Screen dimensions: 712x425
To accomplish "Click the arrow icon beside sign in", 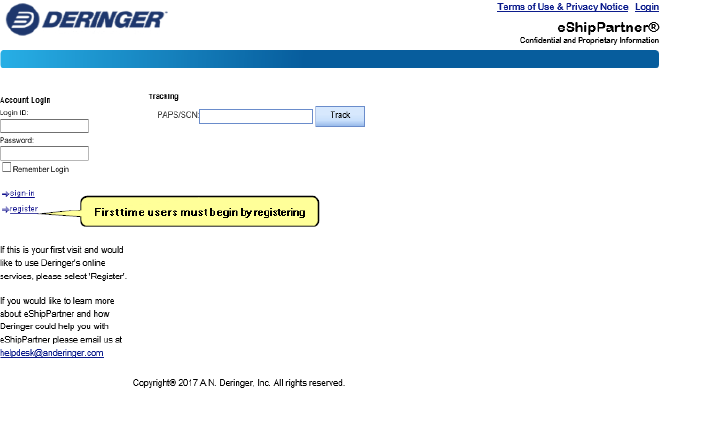I will (x=5, y=193).
